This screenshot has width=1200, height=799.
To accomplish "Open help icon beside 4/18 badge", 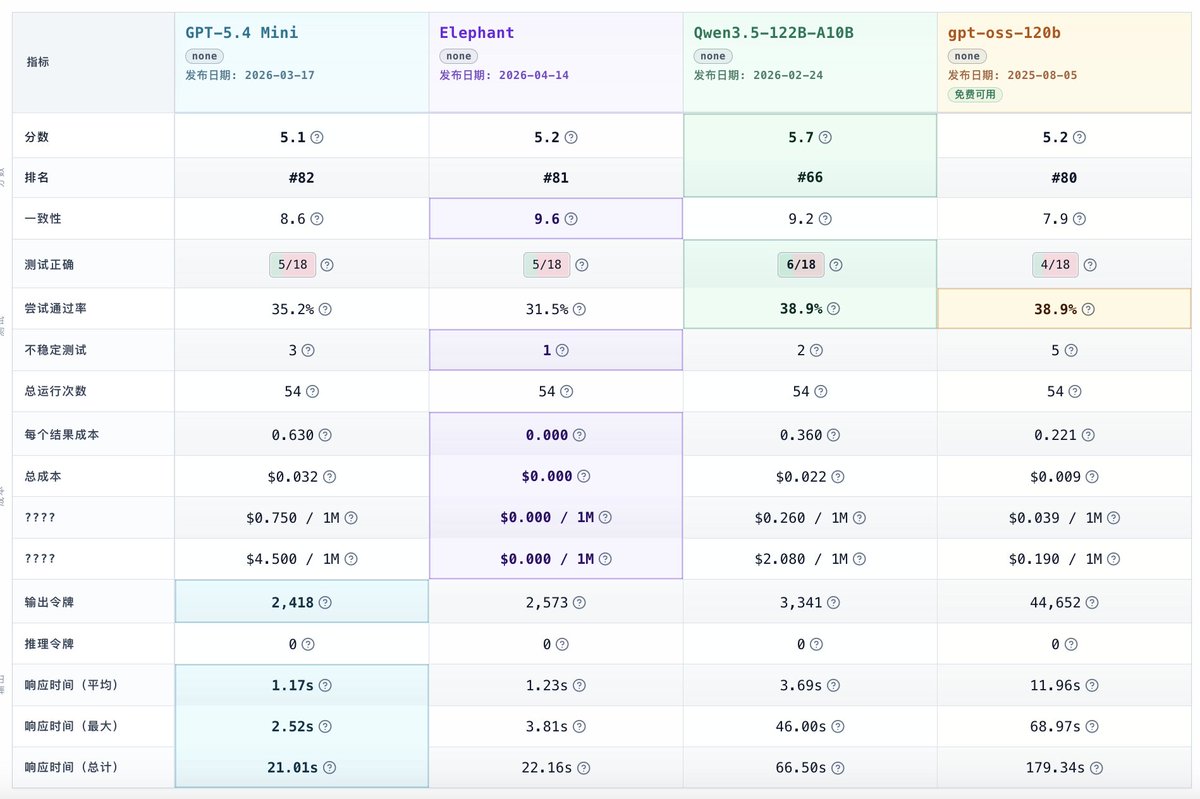I will click(1090, 265).
